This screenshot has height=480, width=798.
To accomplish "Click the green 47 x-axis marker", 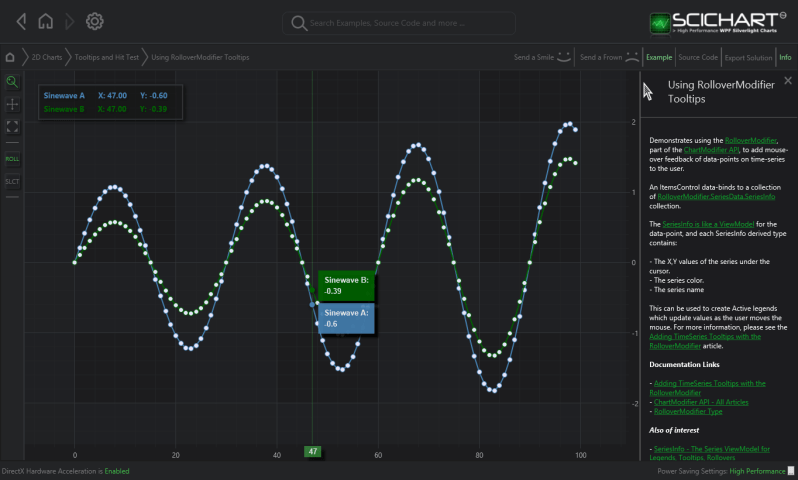I will [x=312, y=451].
